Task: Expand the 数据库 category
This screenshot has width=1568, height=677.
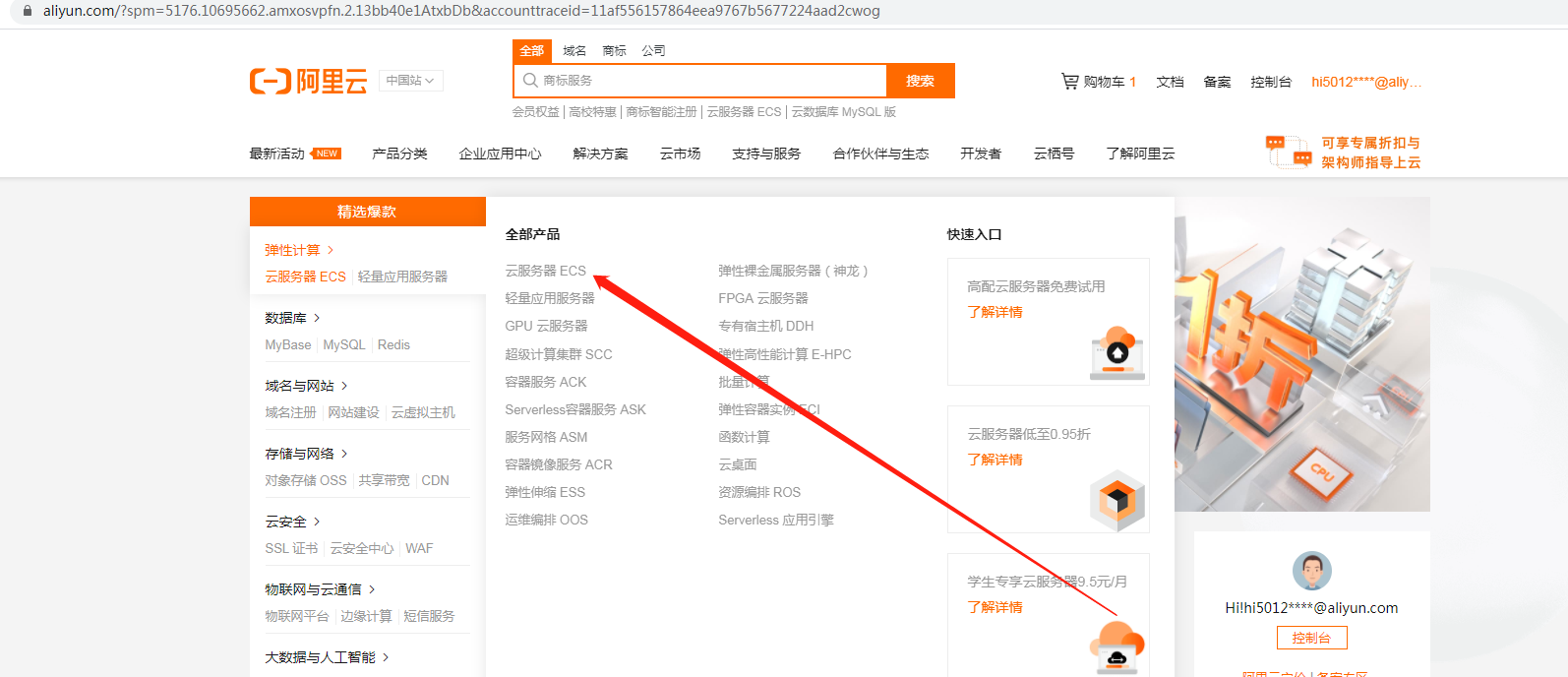Action: click(x=292, y=318)
